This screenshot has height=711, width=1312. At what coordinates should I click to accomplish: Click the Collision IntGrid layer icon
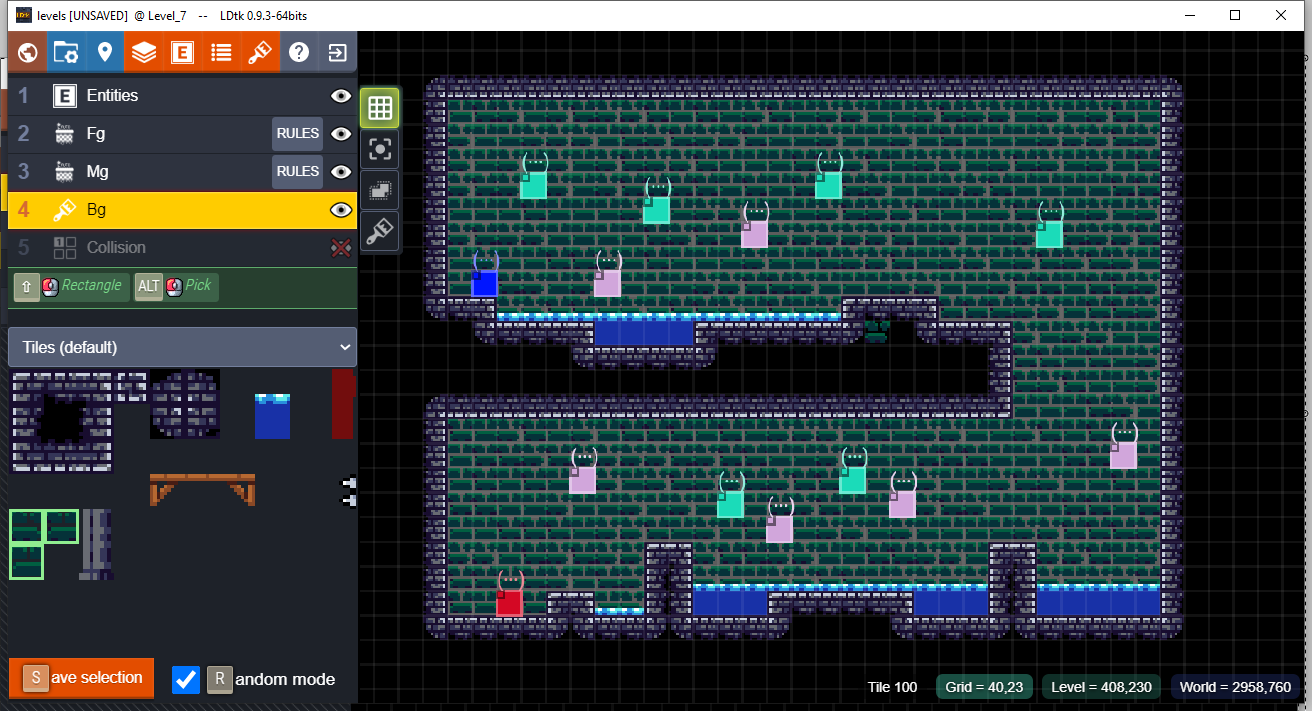[x=65, y=248]
